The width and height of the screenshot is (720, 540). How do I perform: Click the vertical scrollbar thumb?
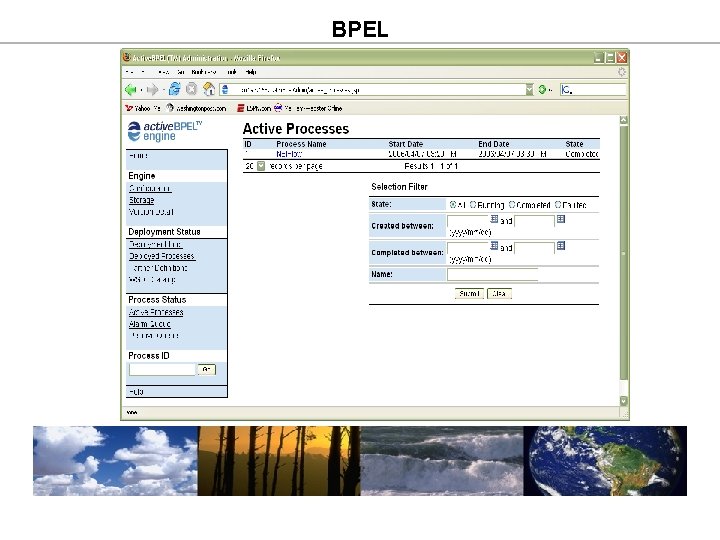click(x=624, y=252)
